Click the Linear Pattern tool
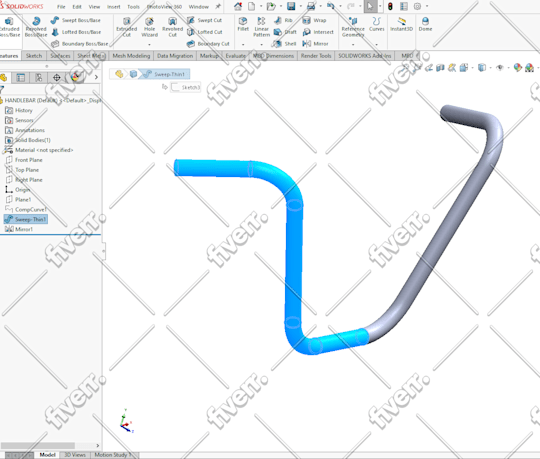540x459 pixels. pos(261,27)
